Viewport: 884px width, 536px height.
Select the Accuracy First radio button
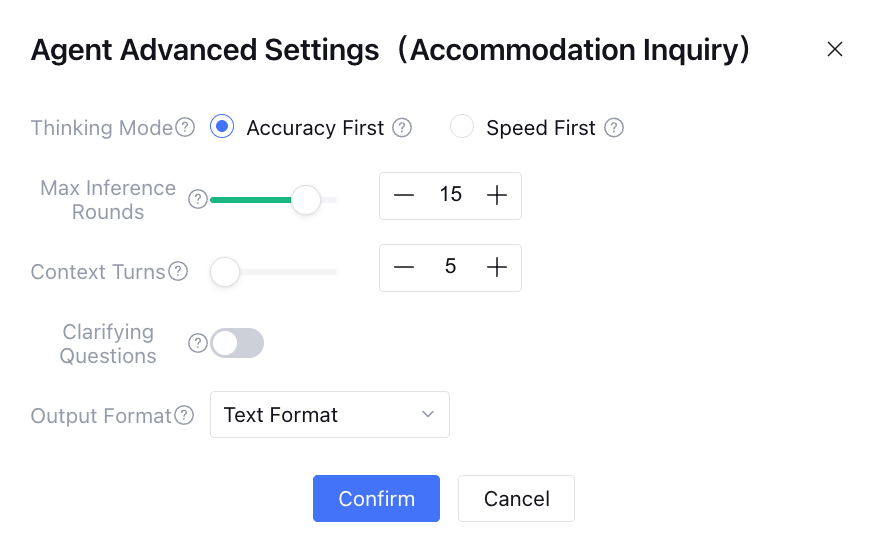click(222, 127)
